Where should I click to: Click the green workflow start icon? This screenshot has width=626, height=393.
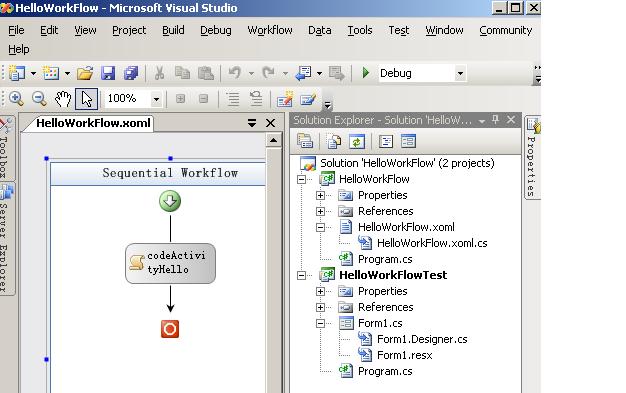170,201
